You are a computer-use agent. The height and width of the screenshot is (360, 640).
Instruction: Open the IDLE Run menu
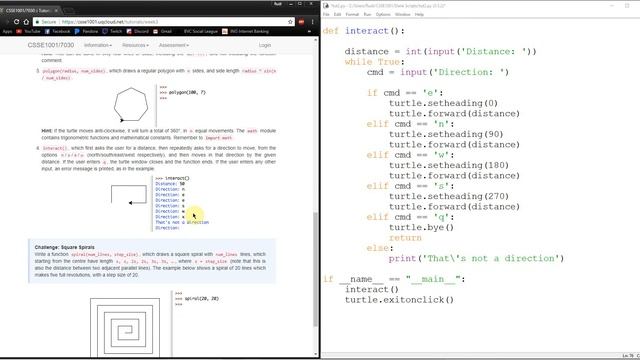[367, 14]
